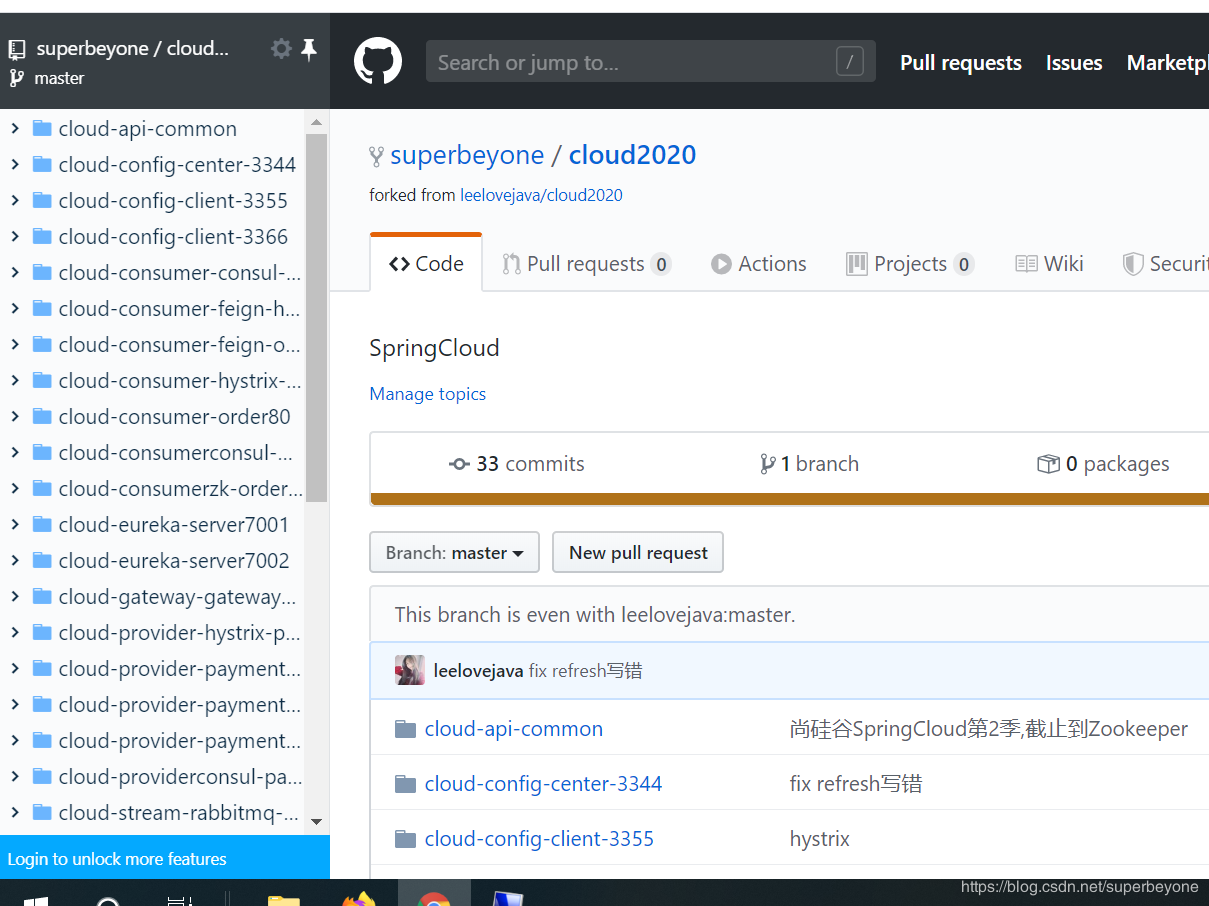The height and width of the screenshot is (906, 1209).
Task: View the 1 branch link
Action: pyautogui.click(x=809, y=464)
